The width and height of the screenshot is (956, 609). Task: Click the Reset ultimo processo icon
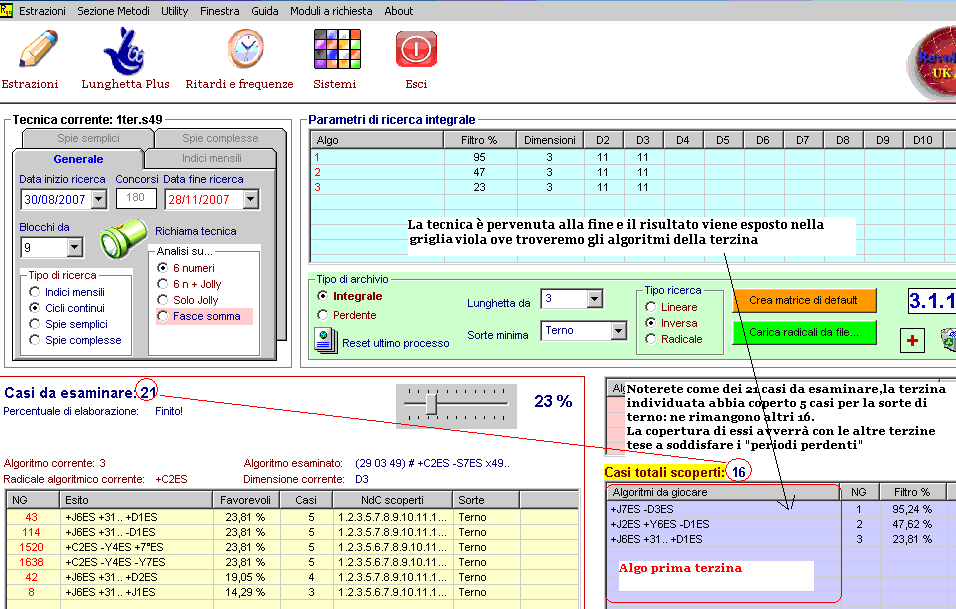point(326,341)
